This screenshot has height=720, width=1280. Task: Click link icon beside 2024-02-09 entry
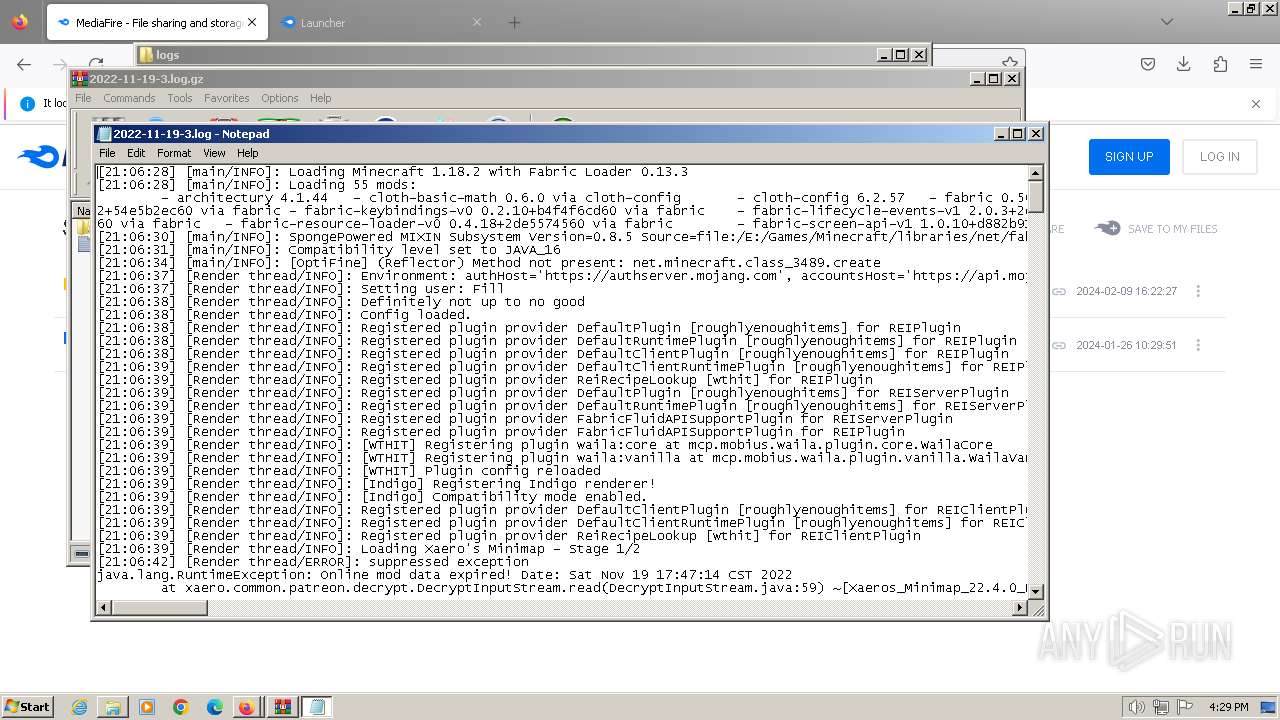coord(1058,291)
